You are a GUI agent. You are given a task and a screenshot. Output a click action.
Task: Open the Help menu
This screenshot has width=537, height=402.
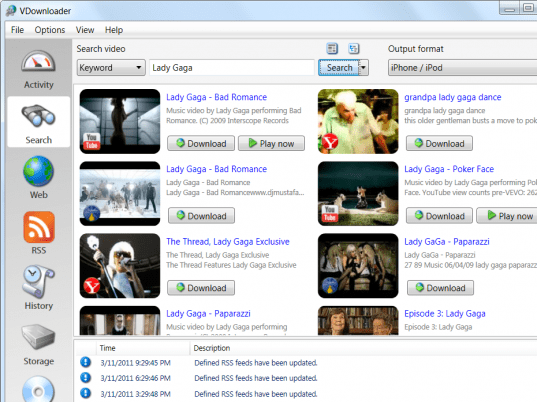[x=114, y=30]
